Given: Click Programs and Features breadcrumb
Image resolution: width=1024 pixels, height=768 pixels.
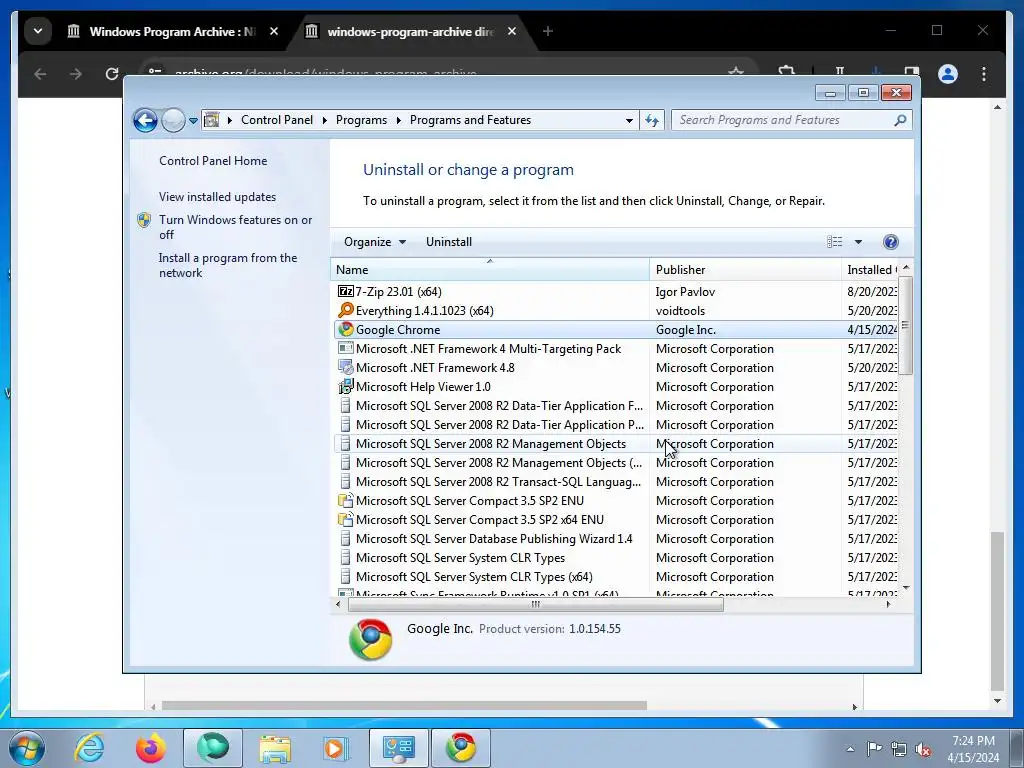Looking at the screenshot, I should pos(470,120).
